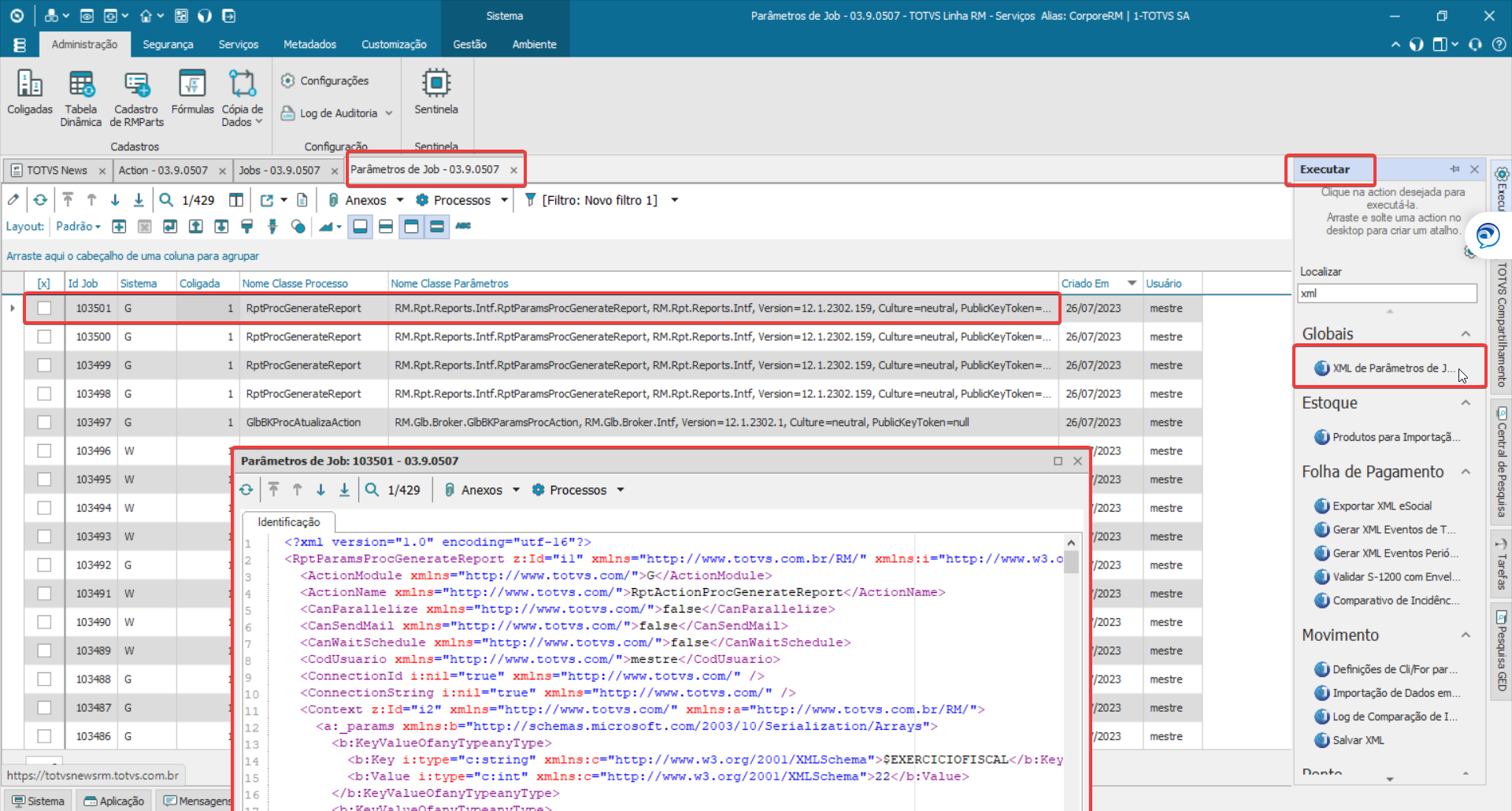
Task: Go to last record in main grid
Action: point(139,200)
